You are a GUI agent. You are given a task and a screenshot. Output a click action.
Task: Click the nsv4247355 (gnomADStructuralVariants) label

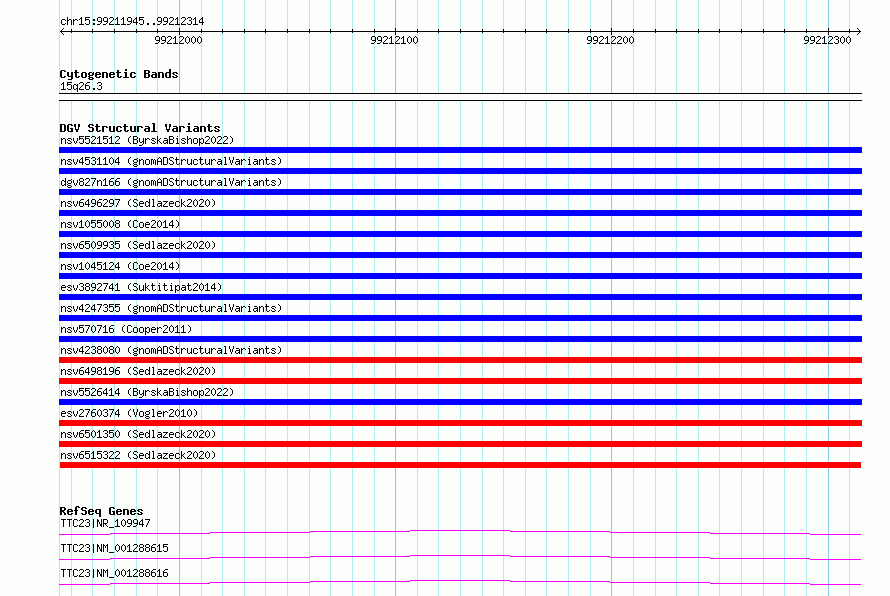(171, 308)
